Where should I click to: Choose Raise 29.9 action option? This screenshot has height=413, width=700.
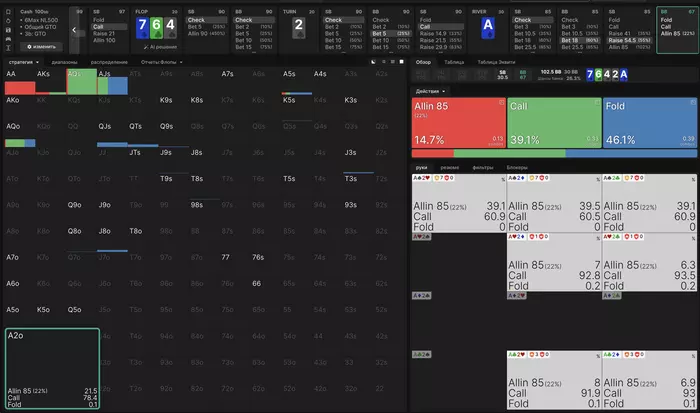coord(441,47)
